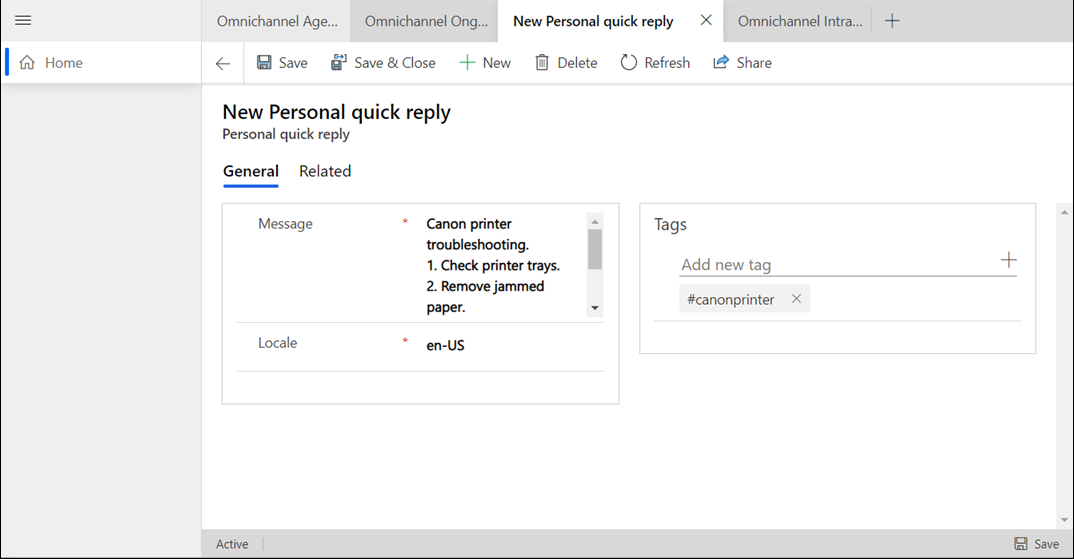Click plus icon to add tag

coord(1008,260)
